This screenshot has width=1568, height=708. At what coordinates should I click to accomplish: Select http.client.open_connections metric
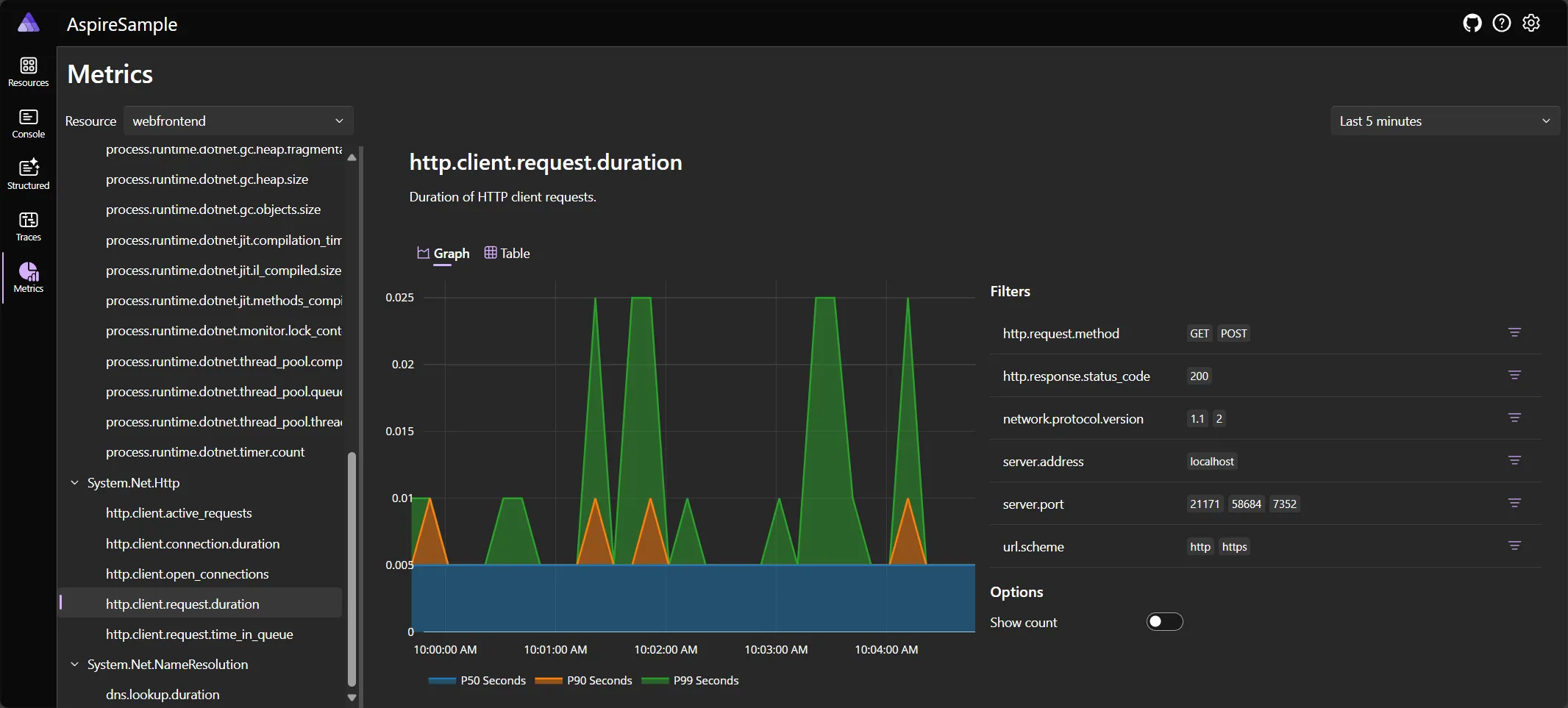[x=187, y=573]
